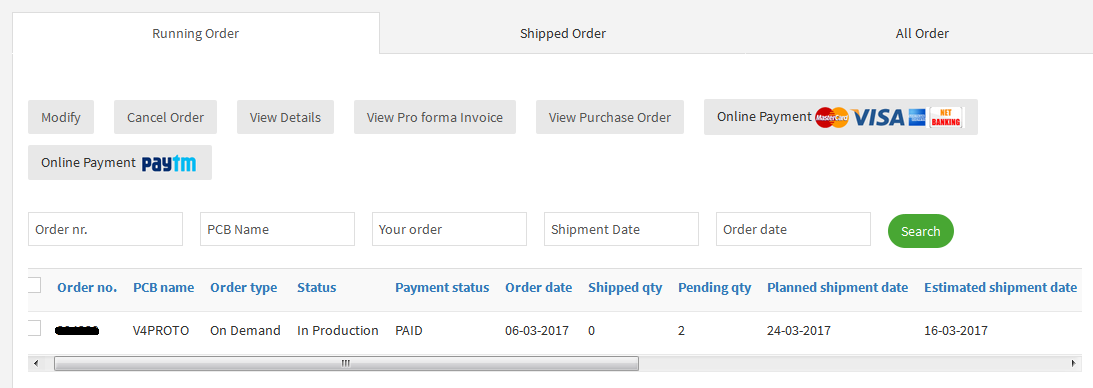1093x388 pixels.
Task: Tick the select-all checkbox in table header
Action: [33, 285]
